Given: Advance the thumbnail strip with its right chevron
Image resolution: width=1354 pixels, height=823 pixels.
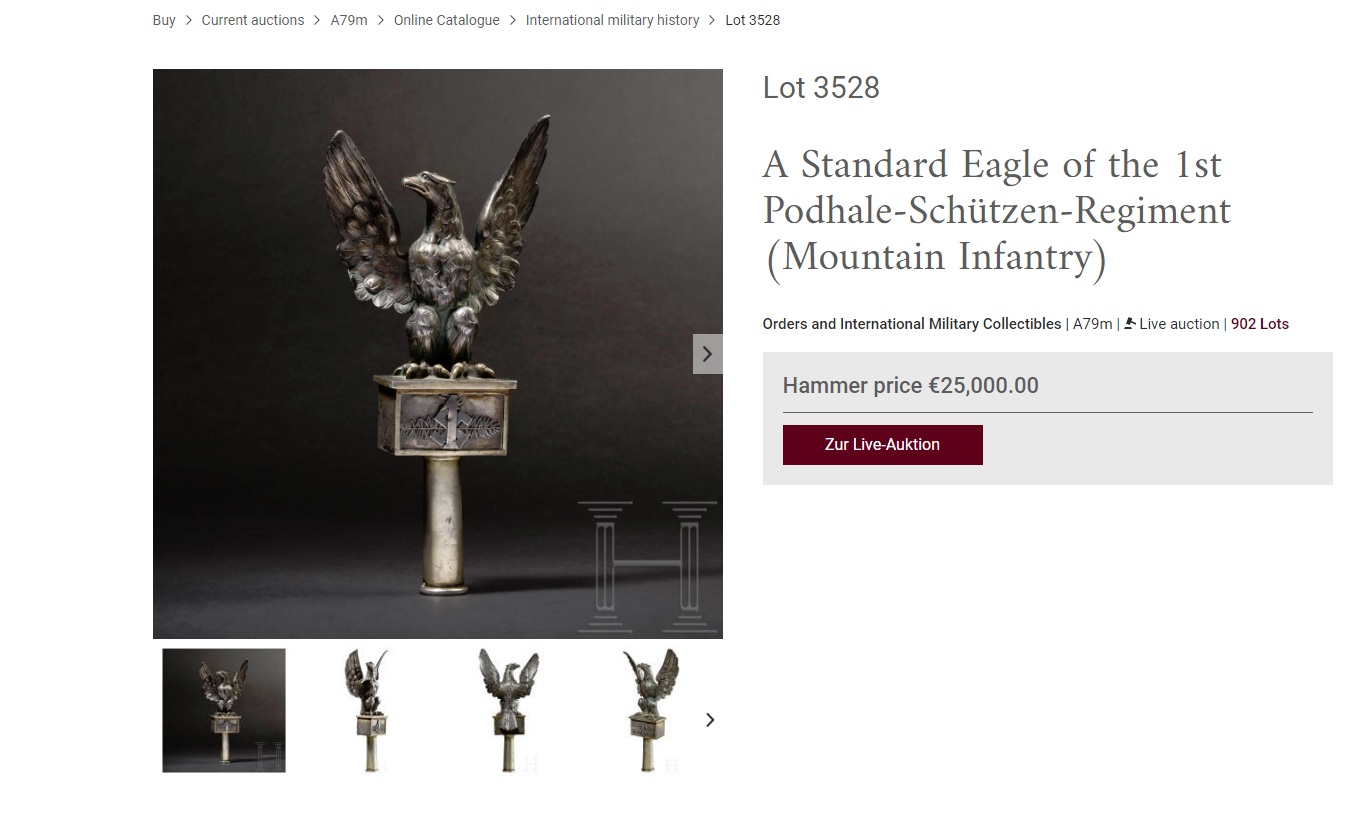Looking at the screenshot, I should 710,720.
